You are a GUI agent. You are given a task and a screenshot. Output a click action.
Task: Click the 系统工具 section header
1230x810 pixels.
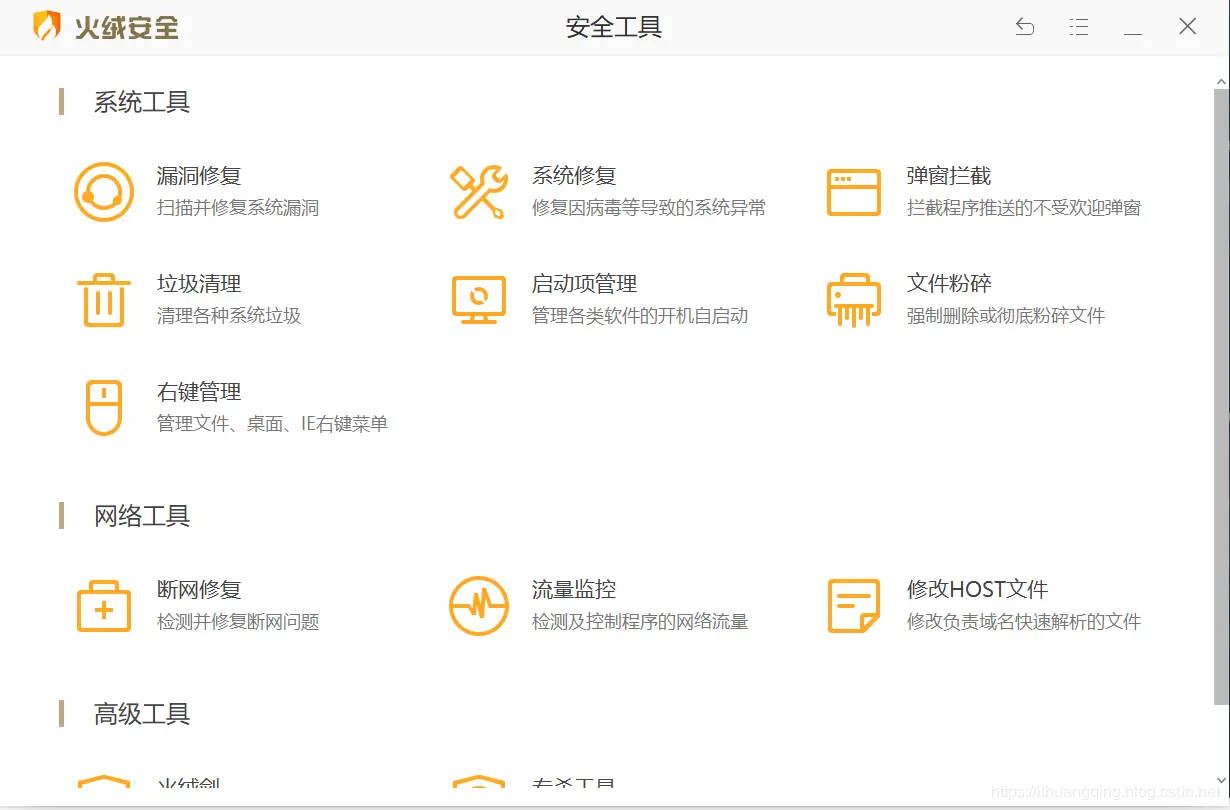[x=140, y=102]
